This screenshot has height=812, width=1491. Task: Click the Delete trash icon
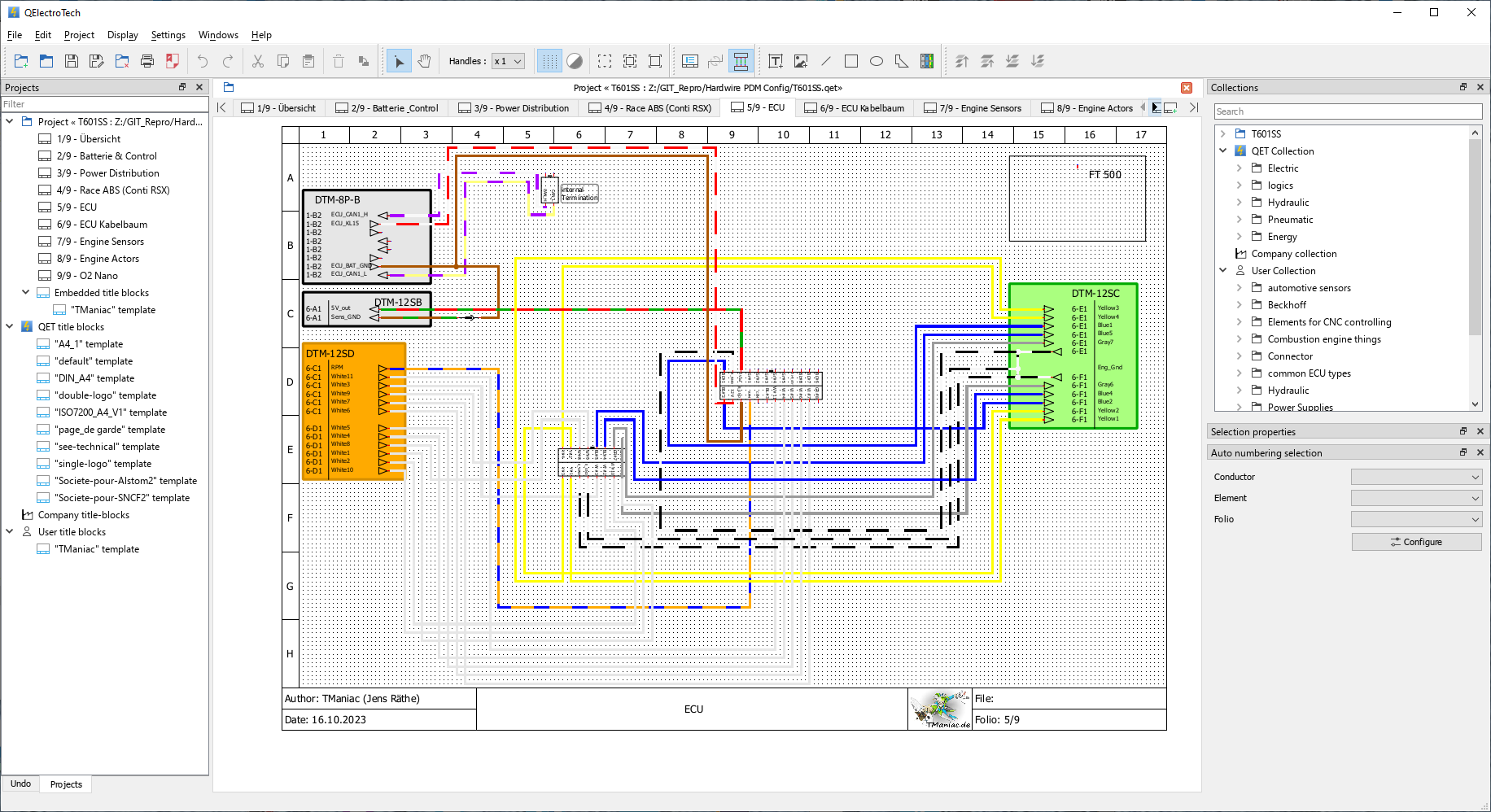pyautogui.click(x=339, y=61)
